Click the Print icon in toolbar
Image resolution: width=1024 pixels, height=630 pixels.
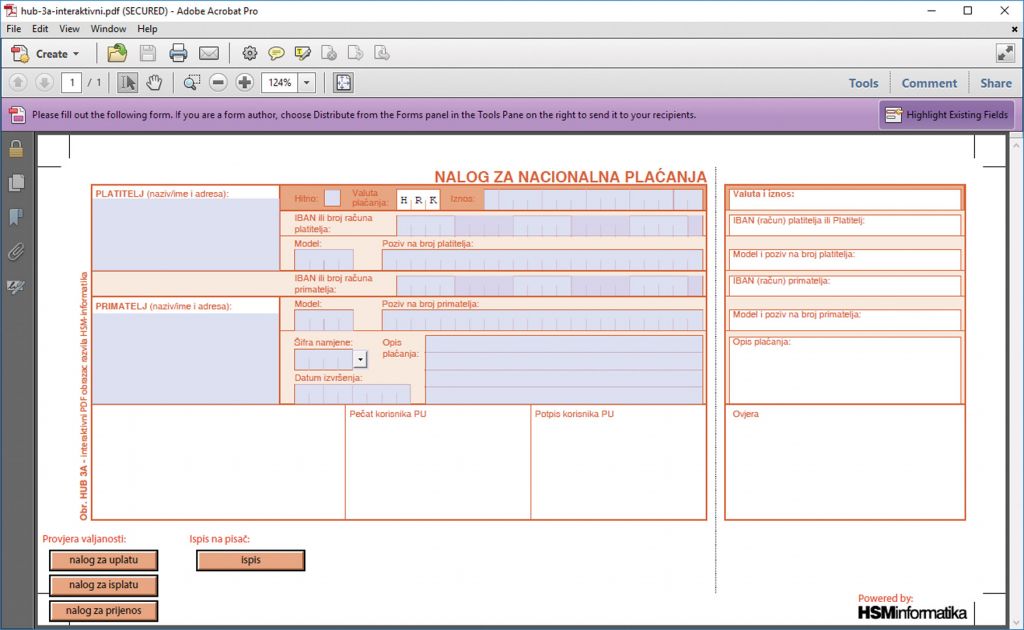178,53
